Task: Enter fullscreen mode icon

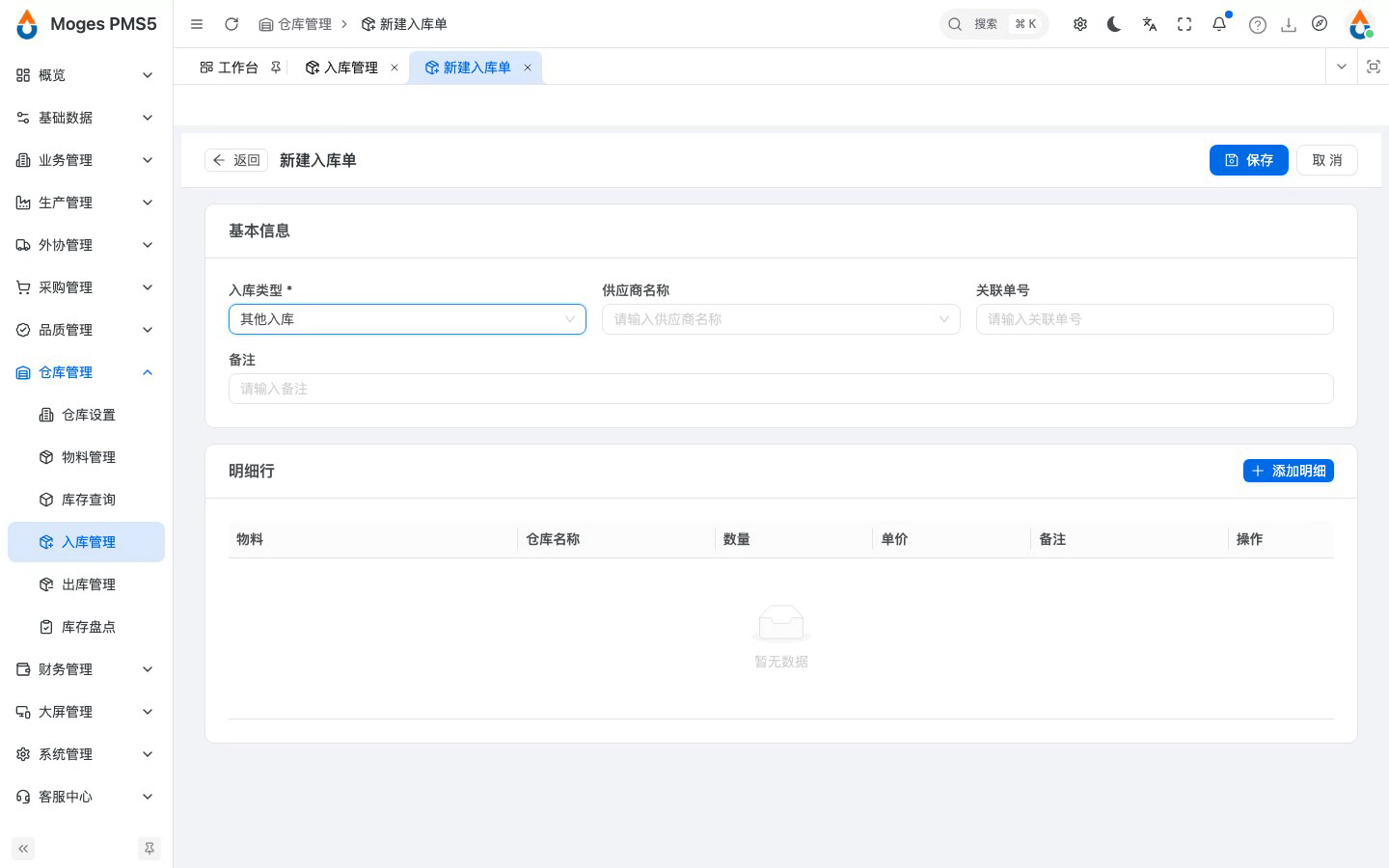Action: tap(1185, 24)
